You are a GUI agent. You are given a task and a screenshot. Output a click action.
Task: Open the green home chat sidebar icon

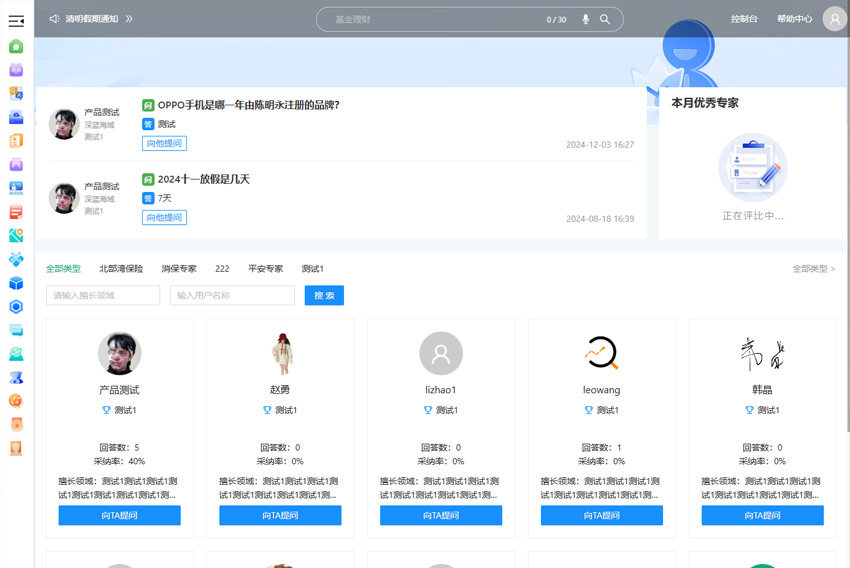pos(16,46)
